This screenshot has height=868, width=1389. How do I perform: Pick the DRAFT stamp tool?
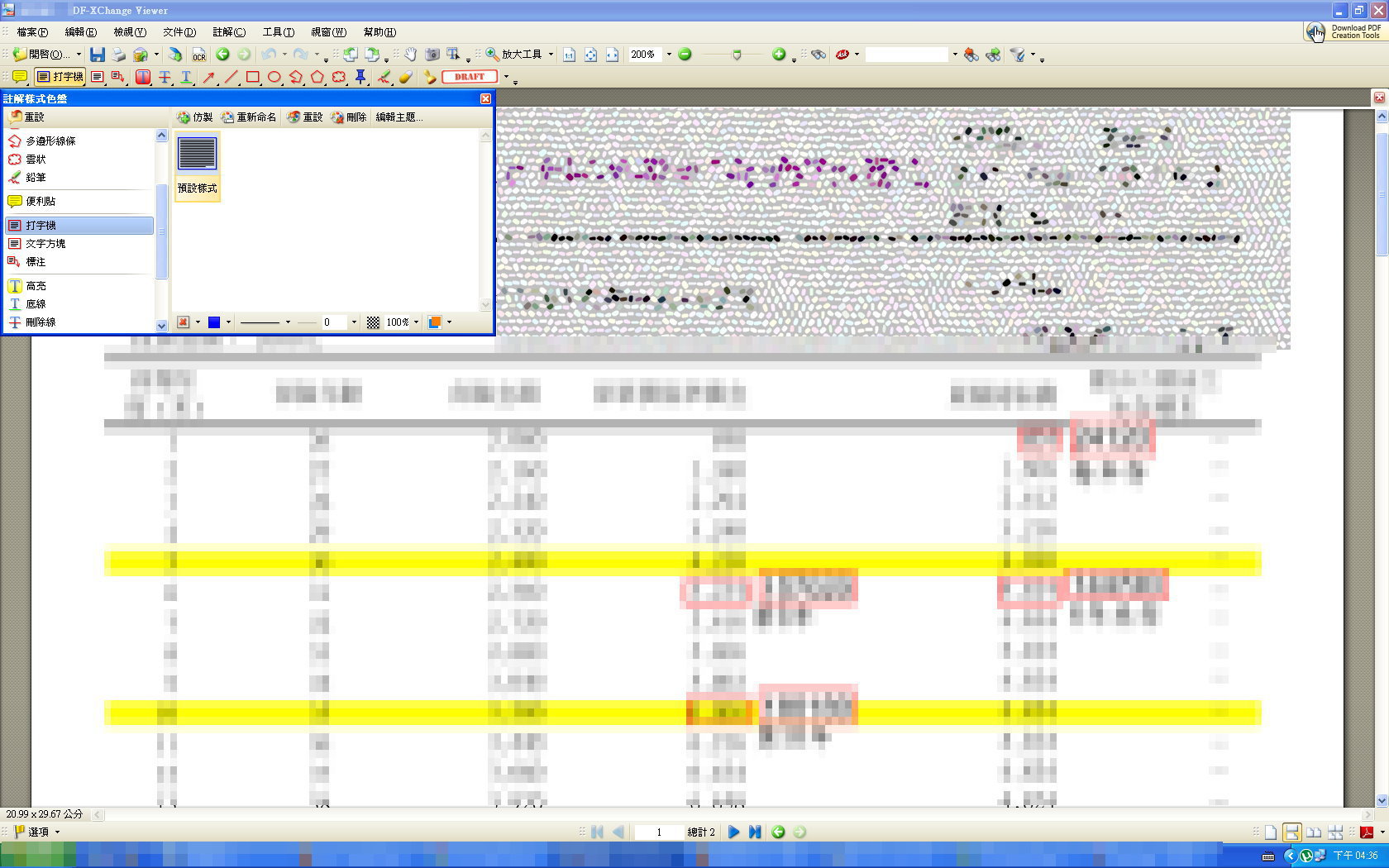(470, 77)
